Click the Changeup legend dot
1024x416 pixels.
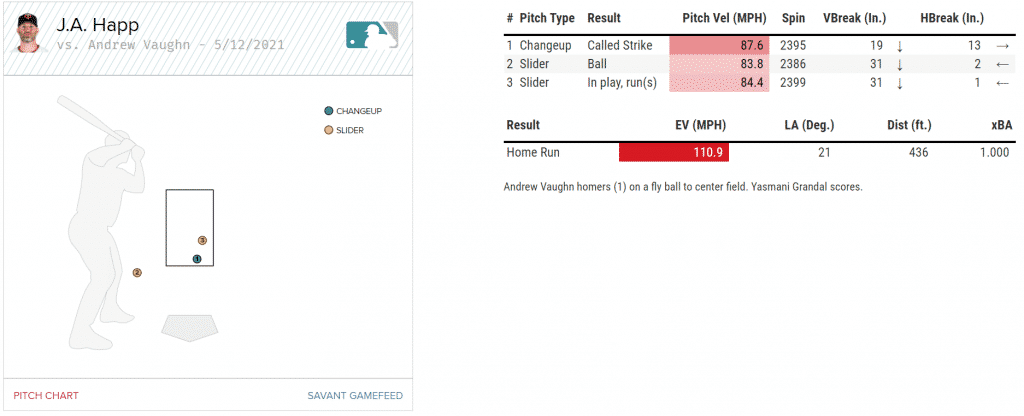click(x=329, y=111)
